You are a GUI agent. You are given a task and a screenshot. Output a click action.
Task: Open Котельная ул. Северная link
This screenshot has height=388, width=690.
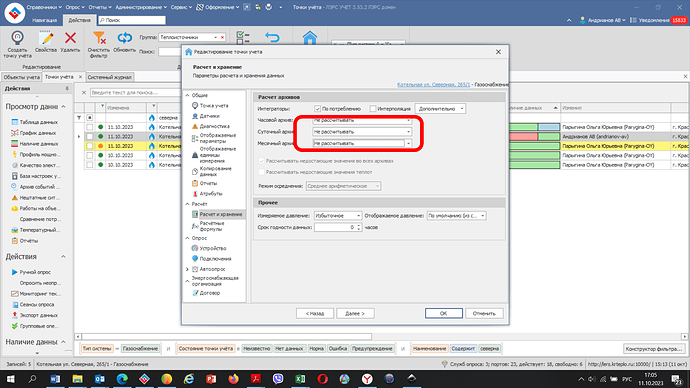(x=433, y=84)
